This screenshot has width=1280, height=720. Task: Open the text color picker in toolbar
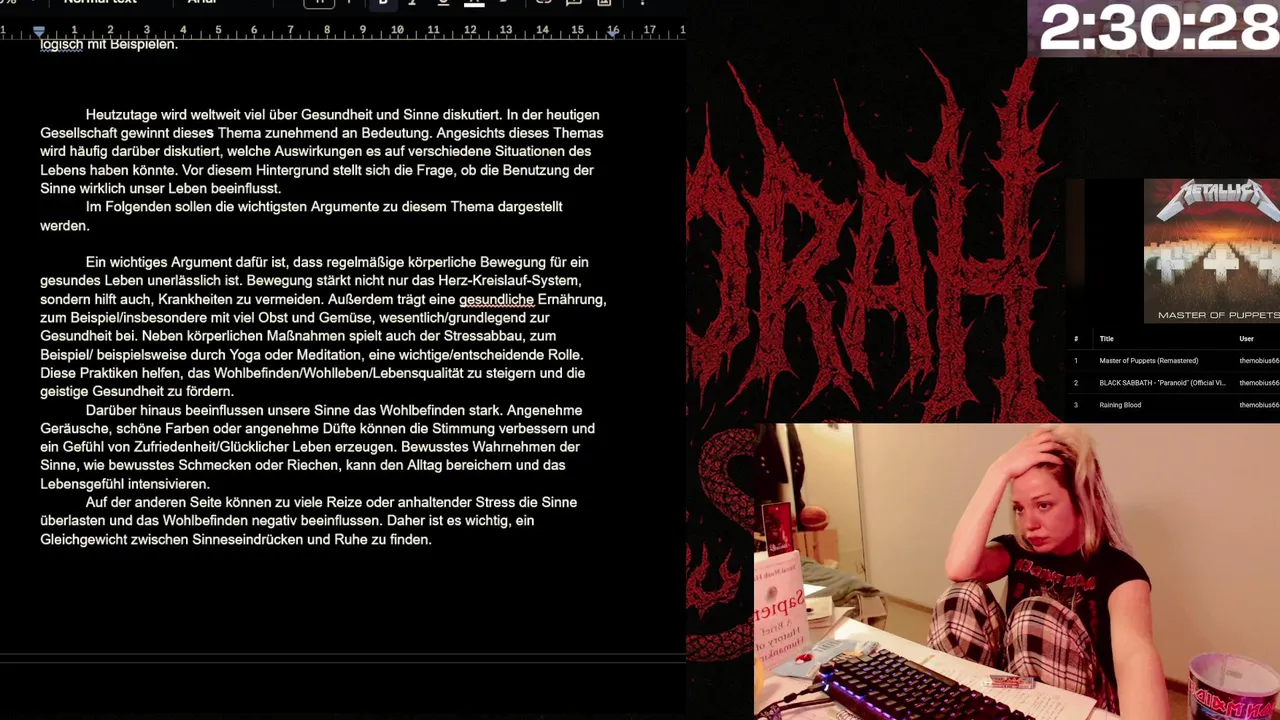click(474, 3)
